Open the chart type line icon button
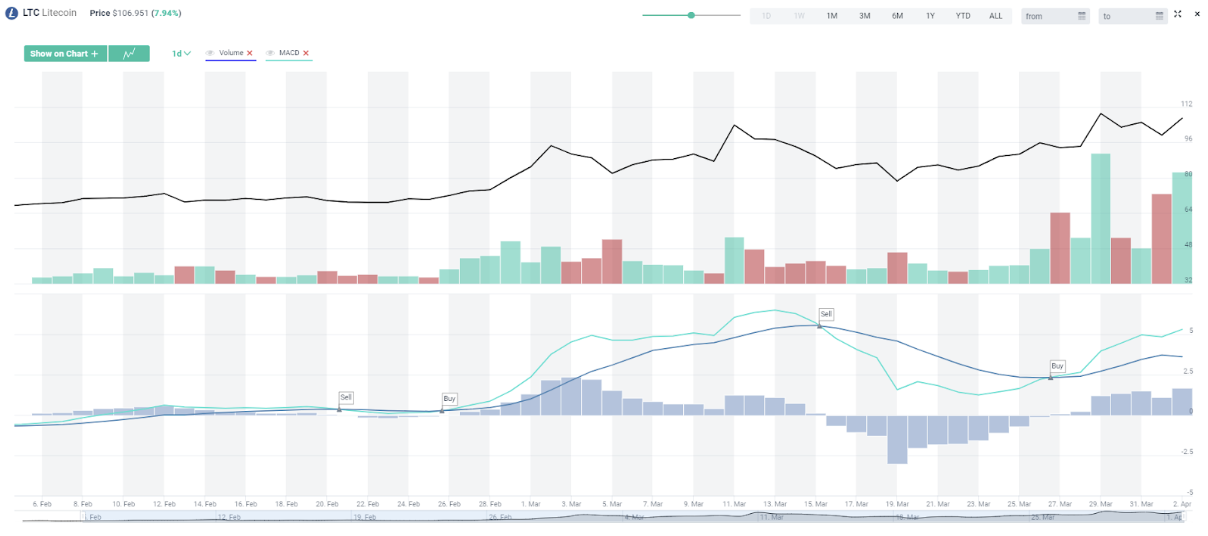Viewport: 1208px width, 536px height. point(129,54)
